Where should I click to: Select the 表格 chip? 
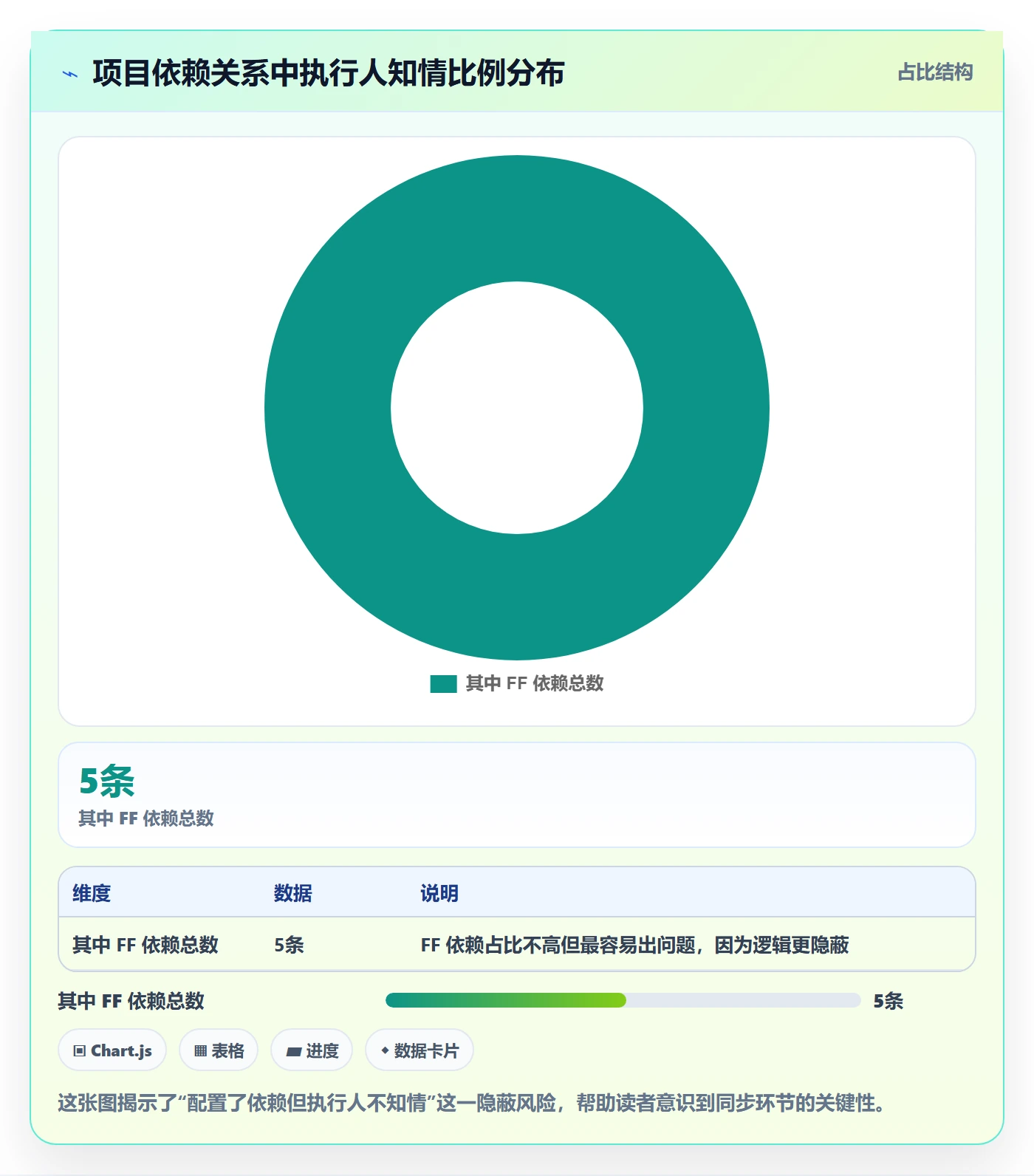click(219, 1050)
